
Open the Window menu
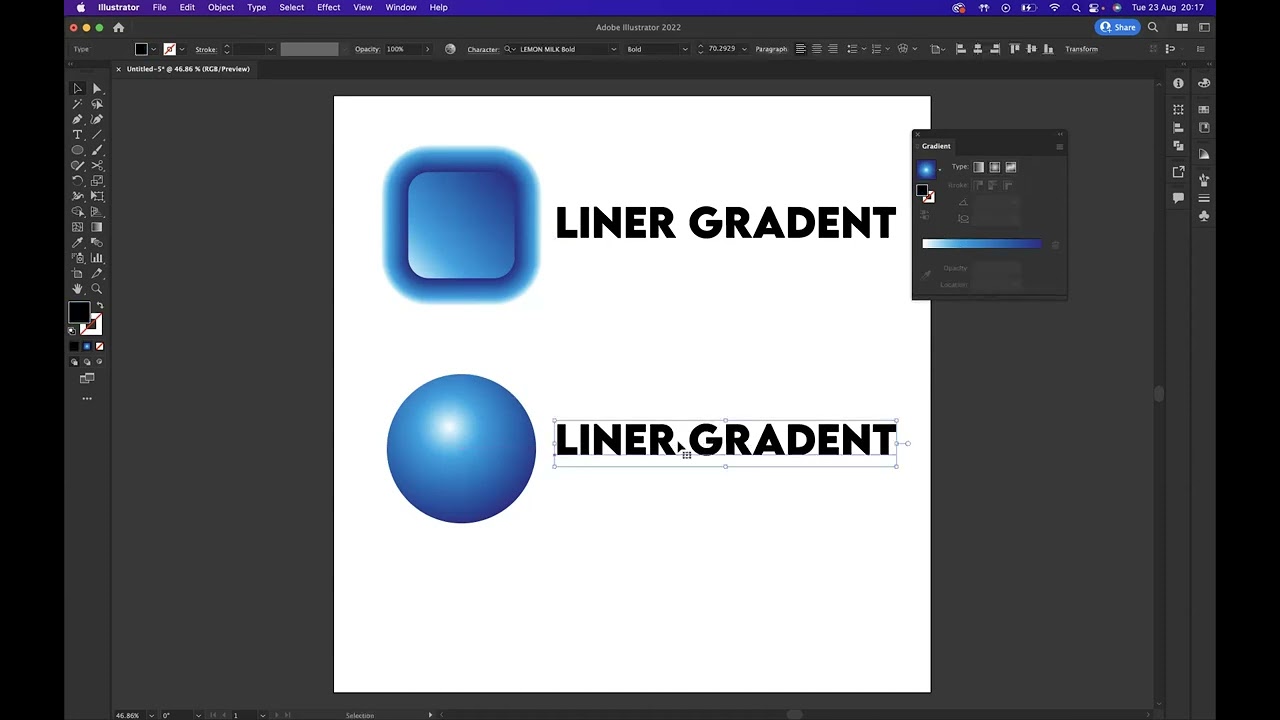tap(401, 7)
